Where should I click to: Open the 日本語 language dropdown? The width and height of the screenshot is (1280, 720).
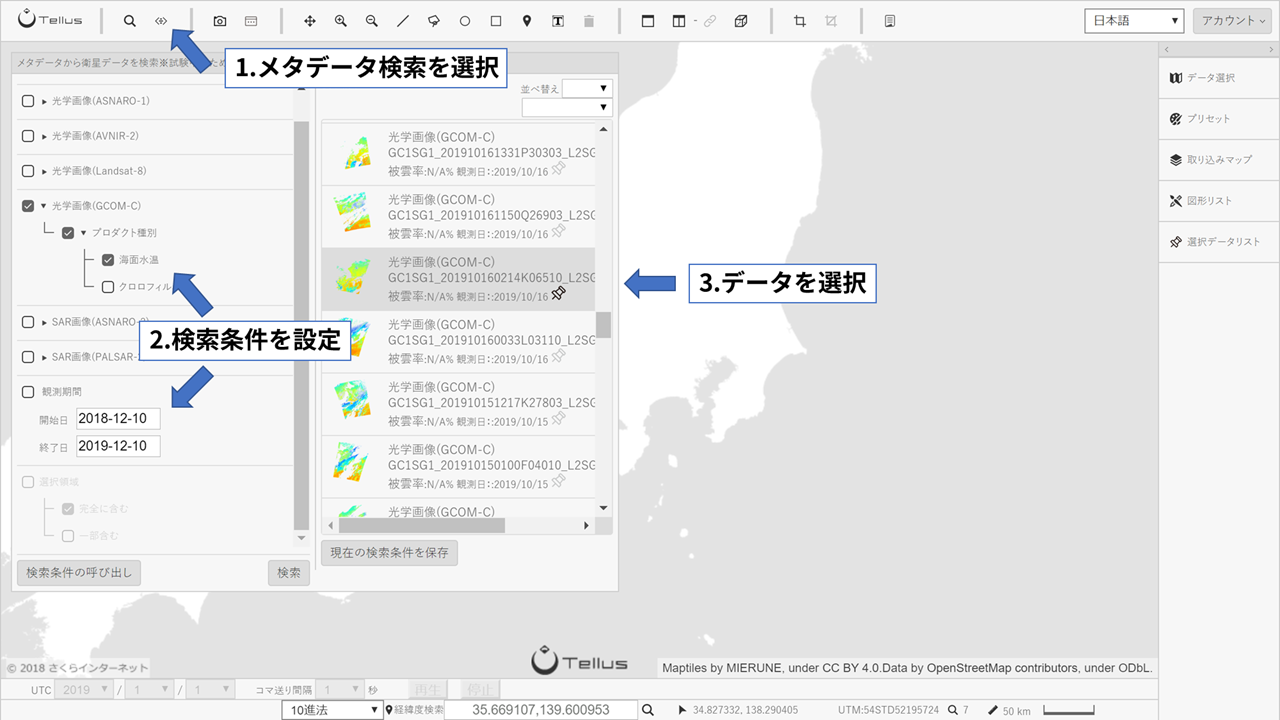click(1134, 21)
